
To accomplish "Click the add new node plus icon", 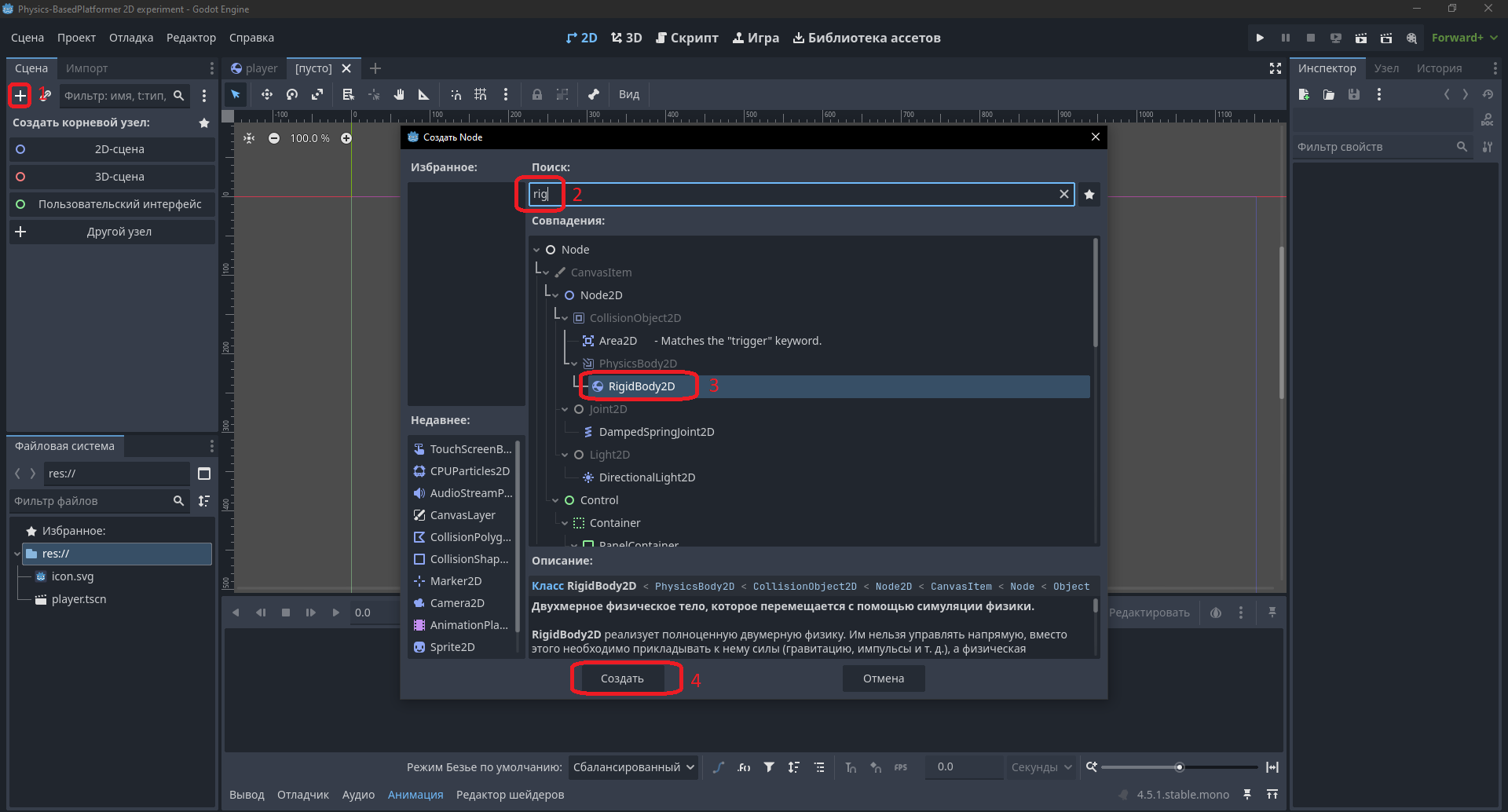I will pos(20,96).
